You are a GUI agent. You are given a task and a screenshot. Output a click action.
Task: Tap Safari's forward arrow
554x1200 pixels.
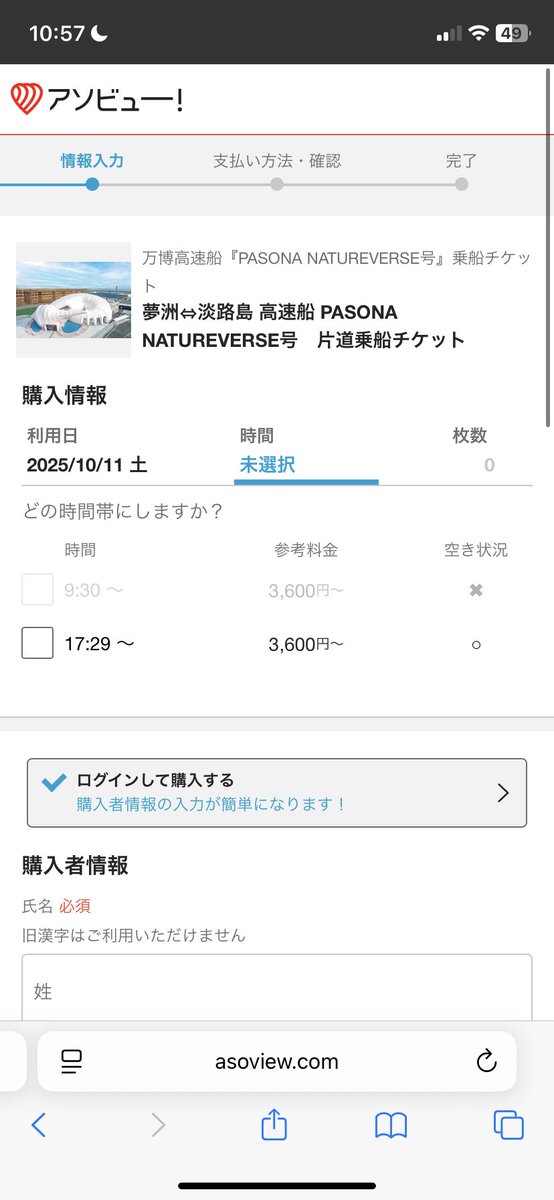pyautogui.click(x=157, y=1125)
